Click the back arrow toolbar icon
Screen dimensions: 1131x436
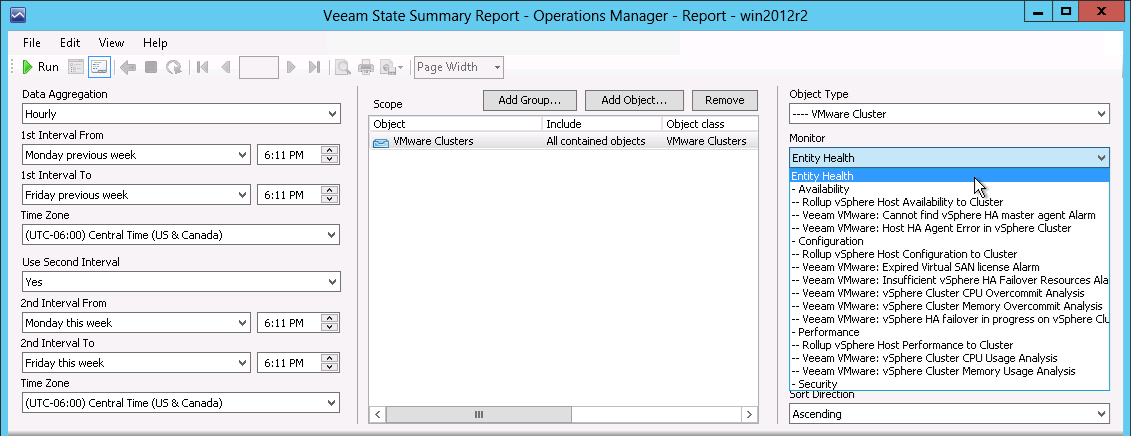pyautogui.click(x=128, y=67)
